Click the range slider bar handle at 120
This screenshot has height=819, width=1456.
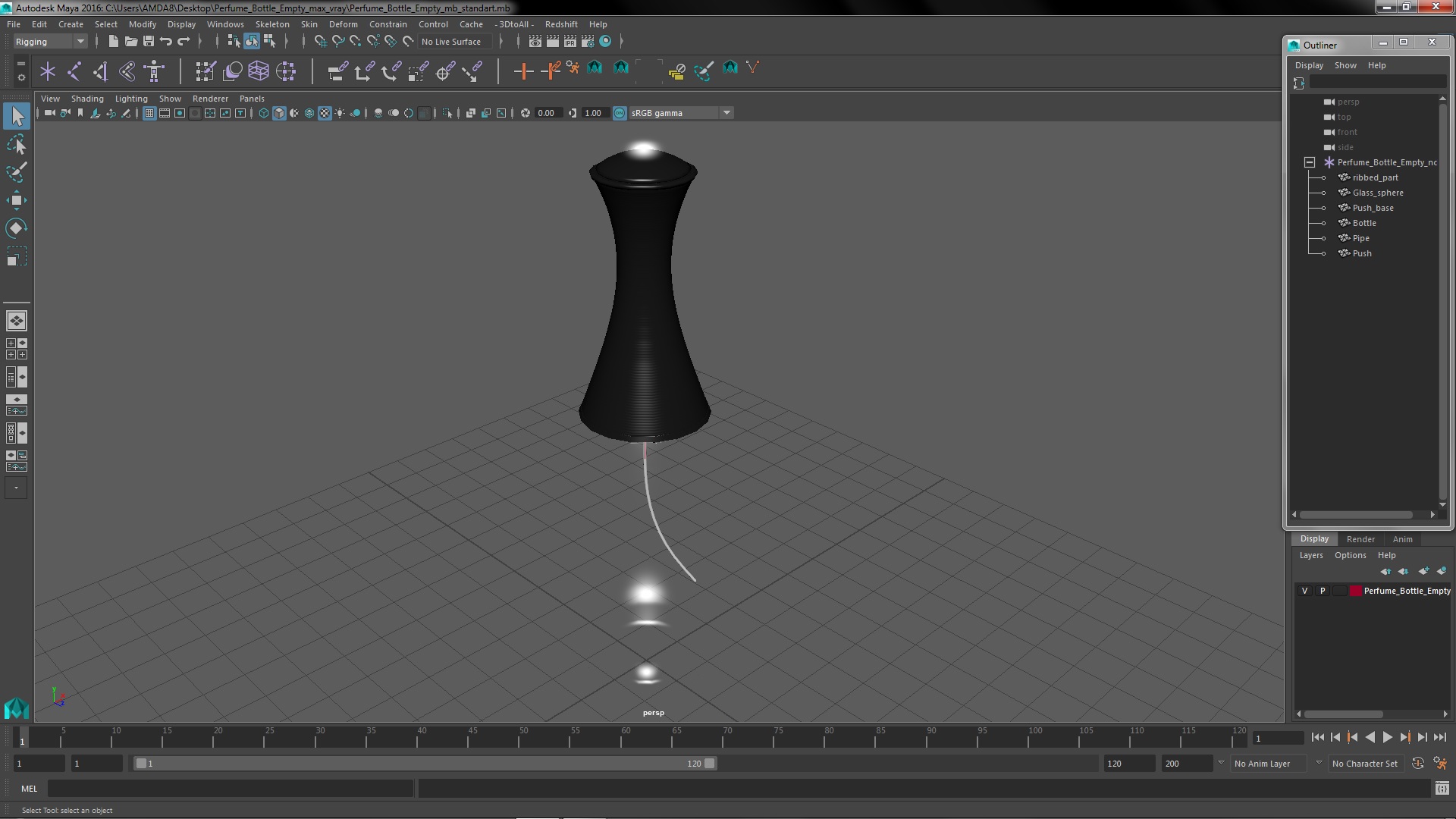click(x=709, y=764)
